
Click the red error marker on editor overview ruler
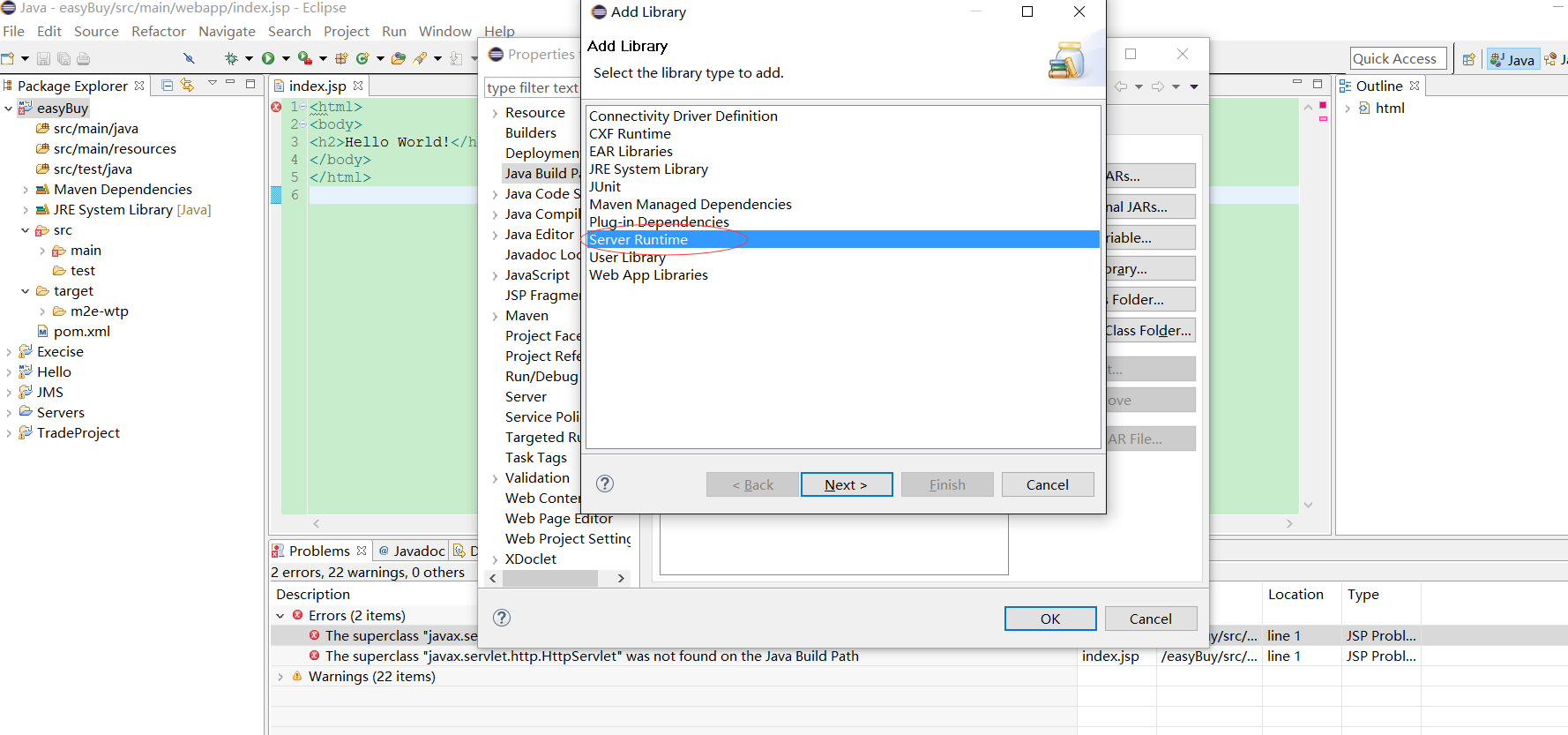1323,105
